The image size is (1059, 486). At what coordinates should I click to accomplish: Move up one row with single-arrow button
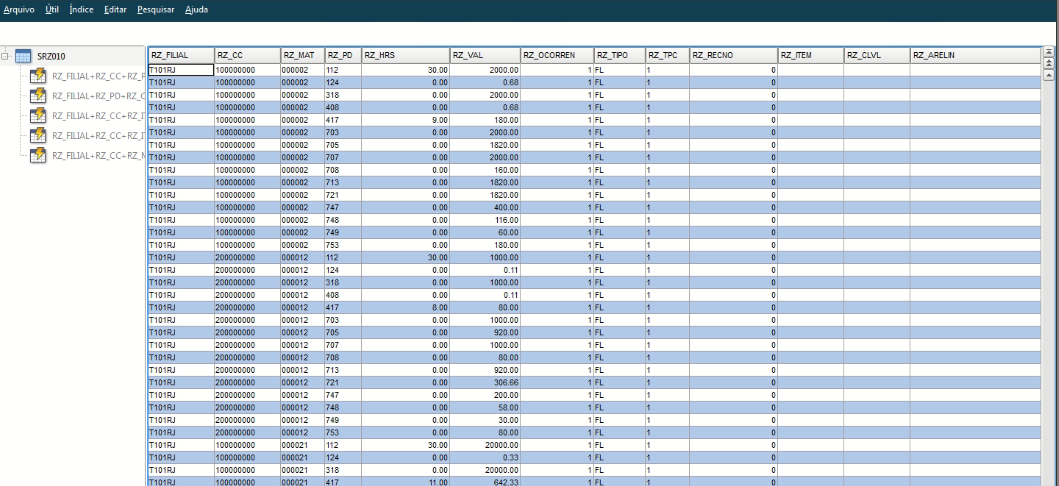tap(1048, 74)
